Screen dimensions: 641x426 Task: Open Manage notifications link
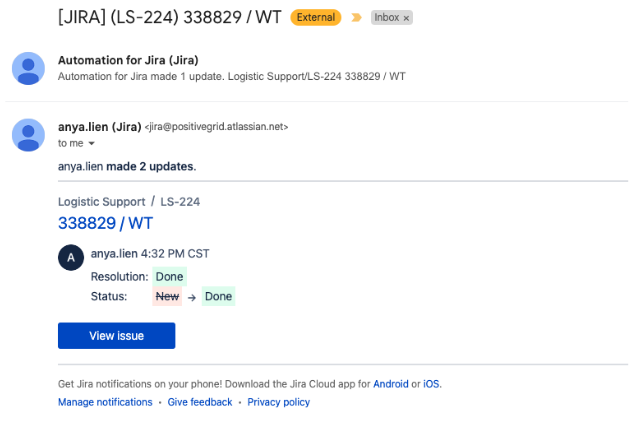(105, 402)
